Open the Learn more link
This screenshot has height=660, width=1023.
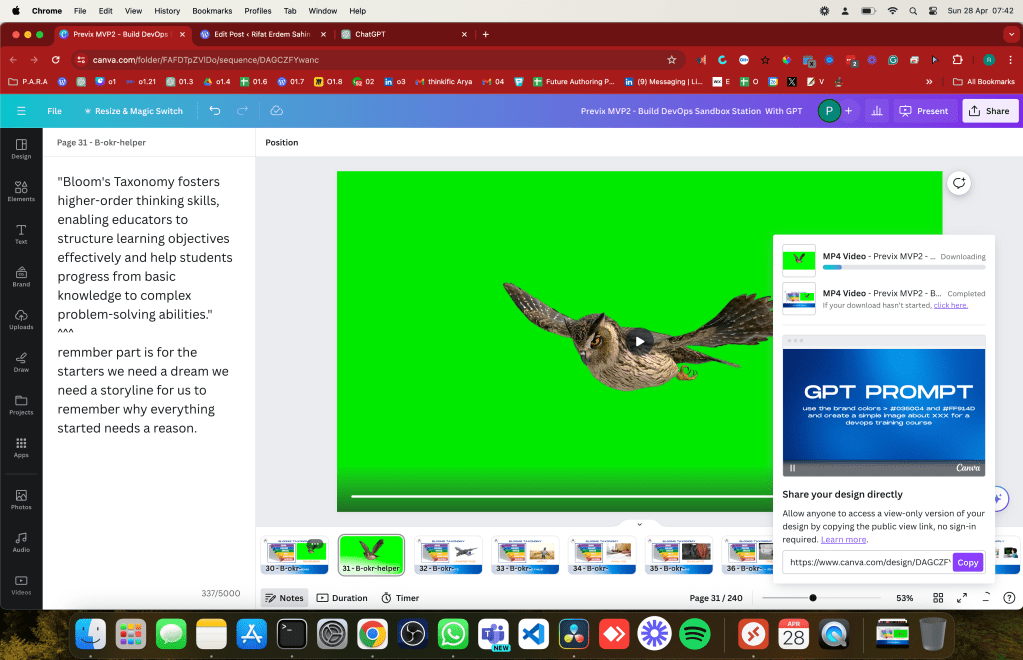tap(844, 539)
